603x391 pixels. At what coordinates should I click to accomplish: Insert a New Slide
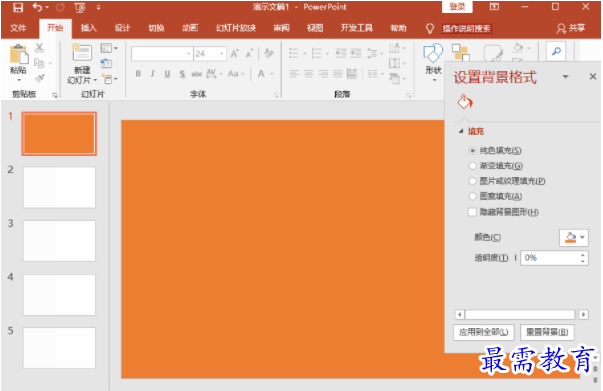click(82, 63)
